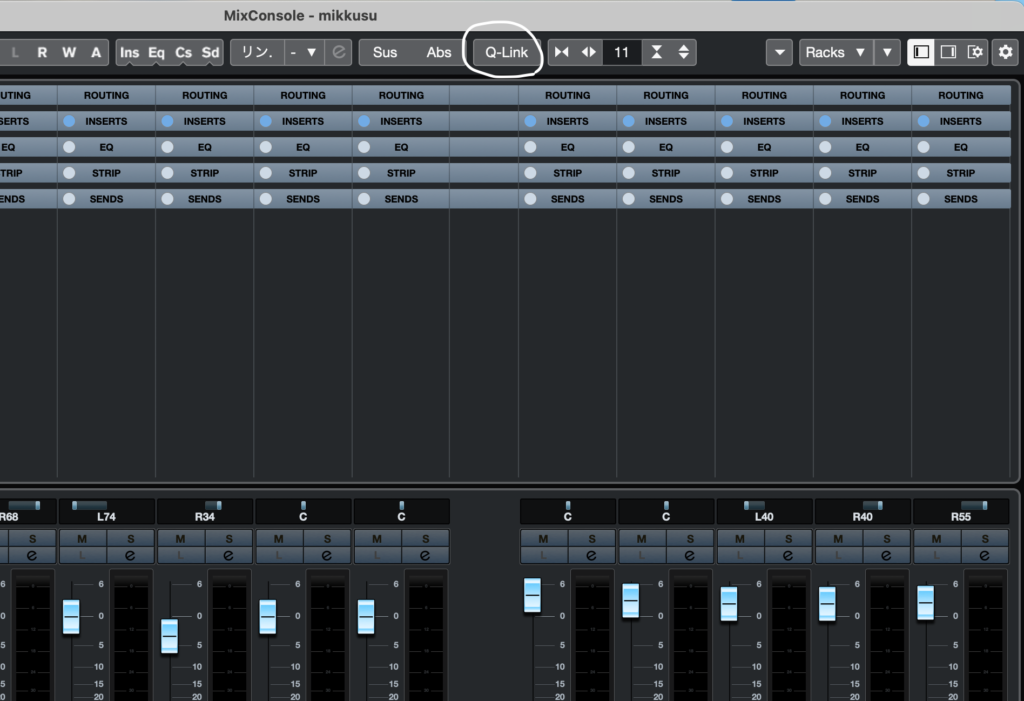This screenshot has height=701, width=1024.
Task: Open MixConsole settings gear icon
Action: [1006, 52]
